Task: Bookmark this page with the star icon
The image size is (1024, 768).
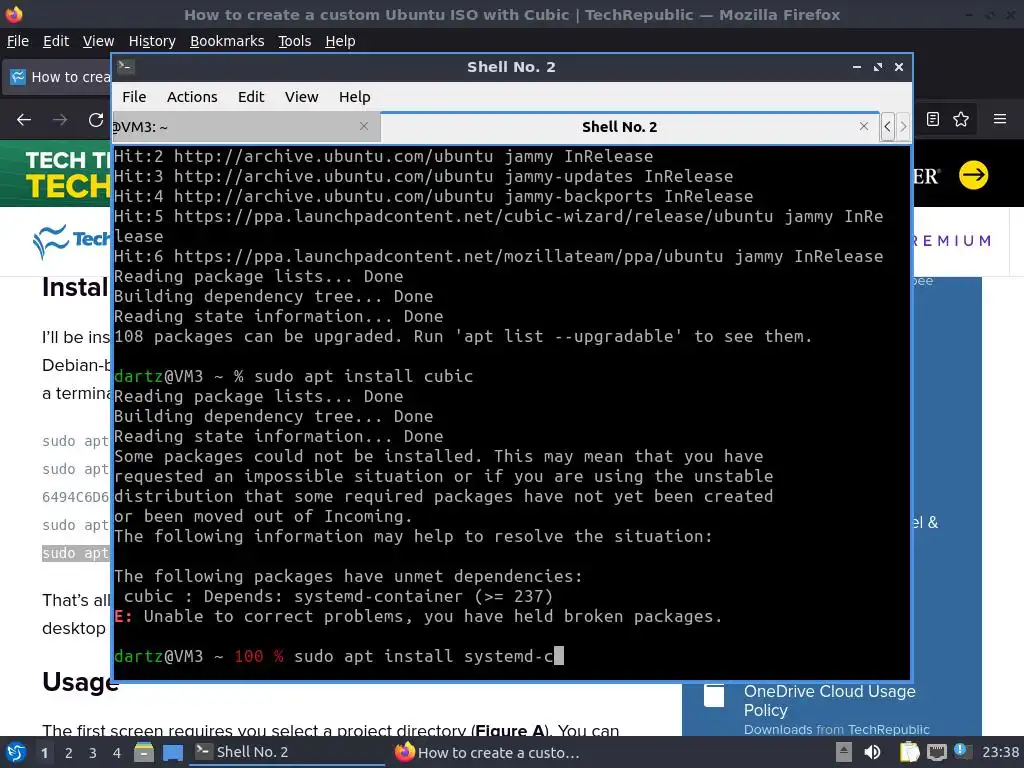Action: click(x=961, y=119)
